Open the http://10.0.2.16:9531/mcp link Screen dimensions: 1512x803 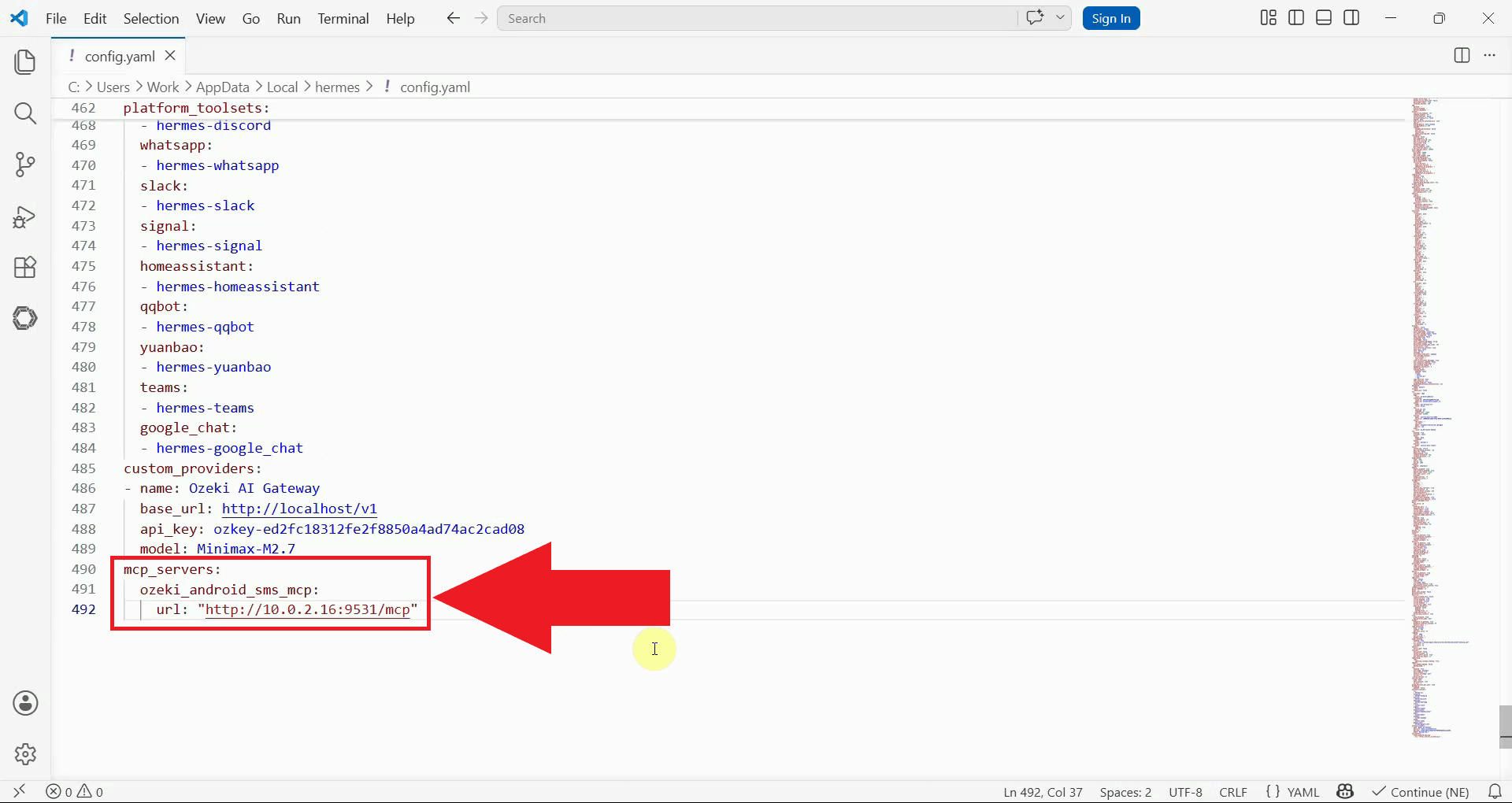pyautogui.click(x=308, y=609)
